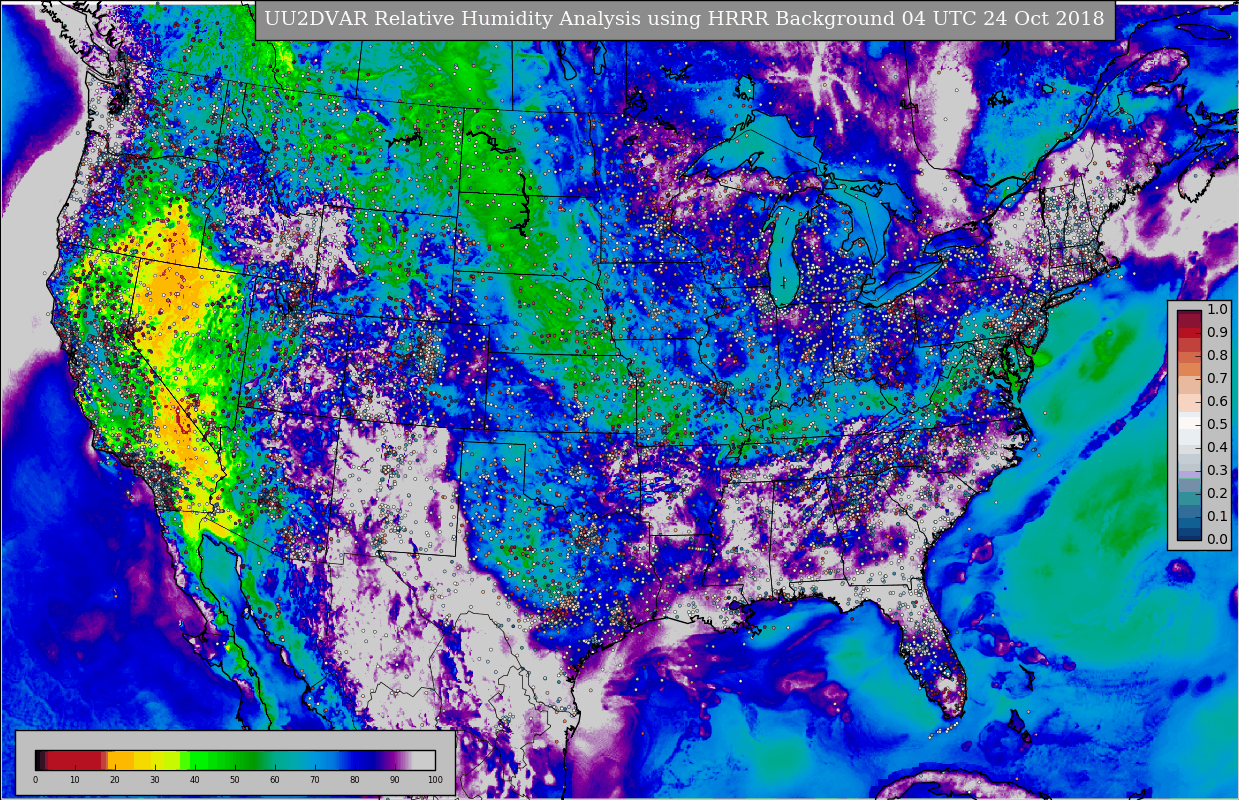
Task: Click the 40 tick on humidity colorbar
Action: click(195, 779)
